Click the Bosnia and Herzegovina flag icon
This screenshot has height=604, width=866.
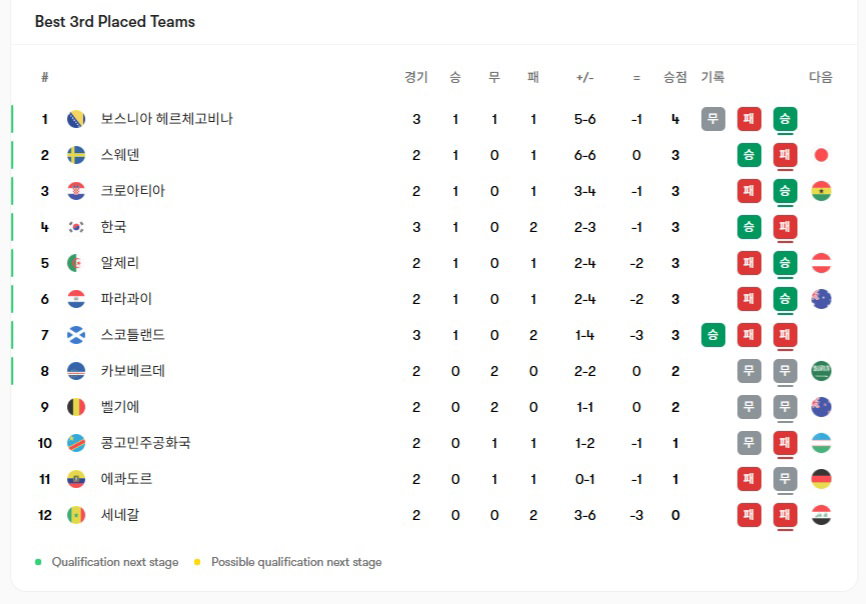tap(76, 119)
